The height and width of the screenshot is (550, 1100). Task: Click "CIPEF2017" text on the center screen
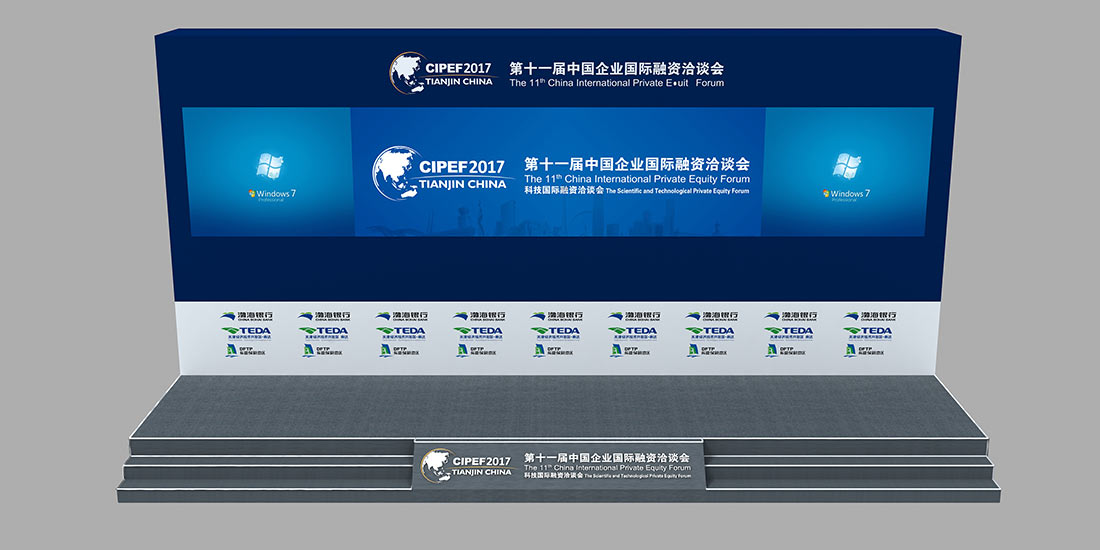tap(462, 166)
